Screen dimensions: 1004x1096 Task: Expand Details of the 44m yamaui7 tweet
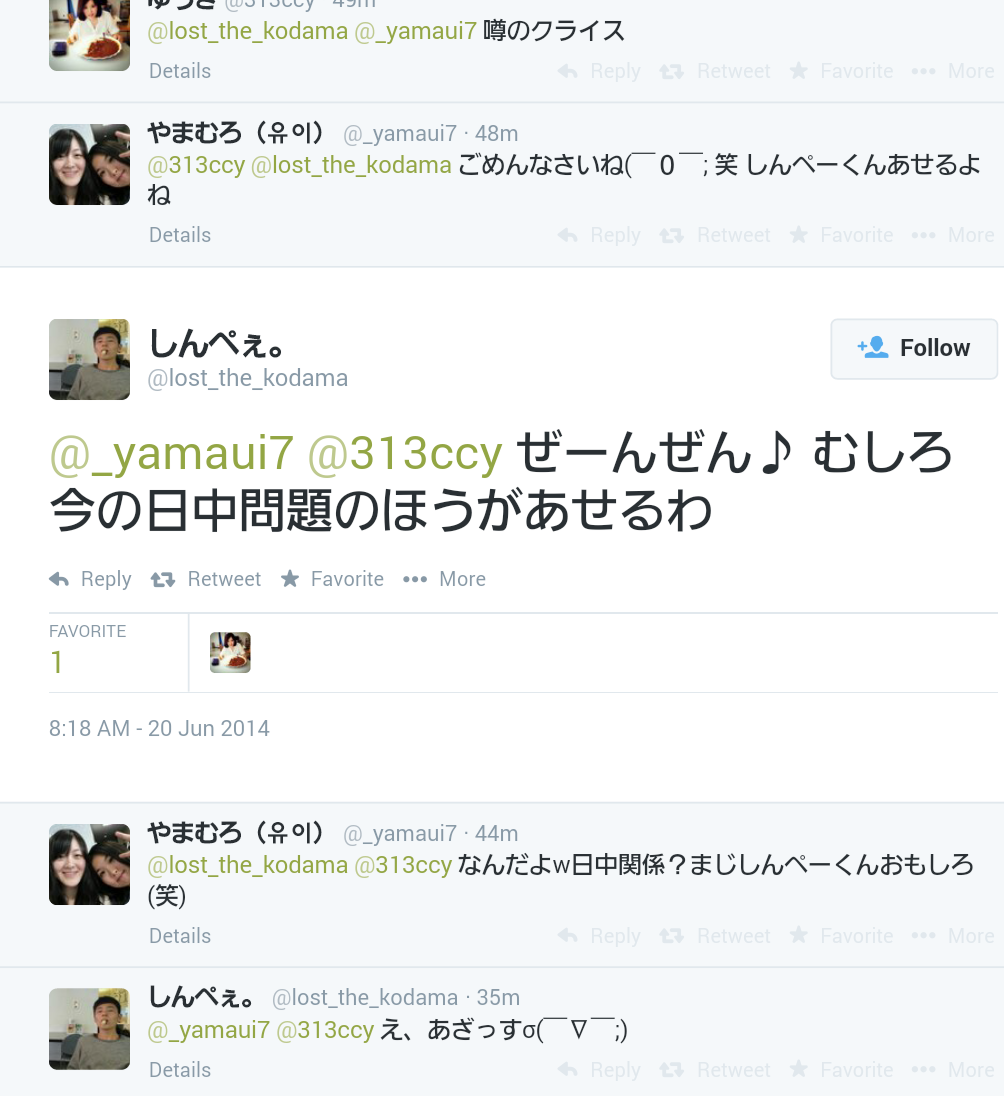point(180,936)
